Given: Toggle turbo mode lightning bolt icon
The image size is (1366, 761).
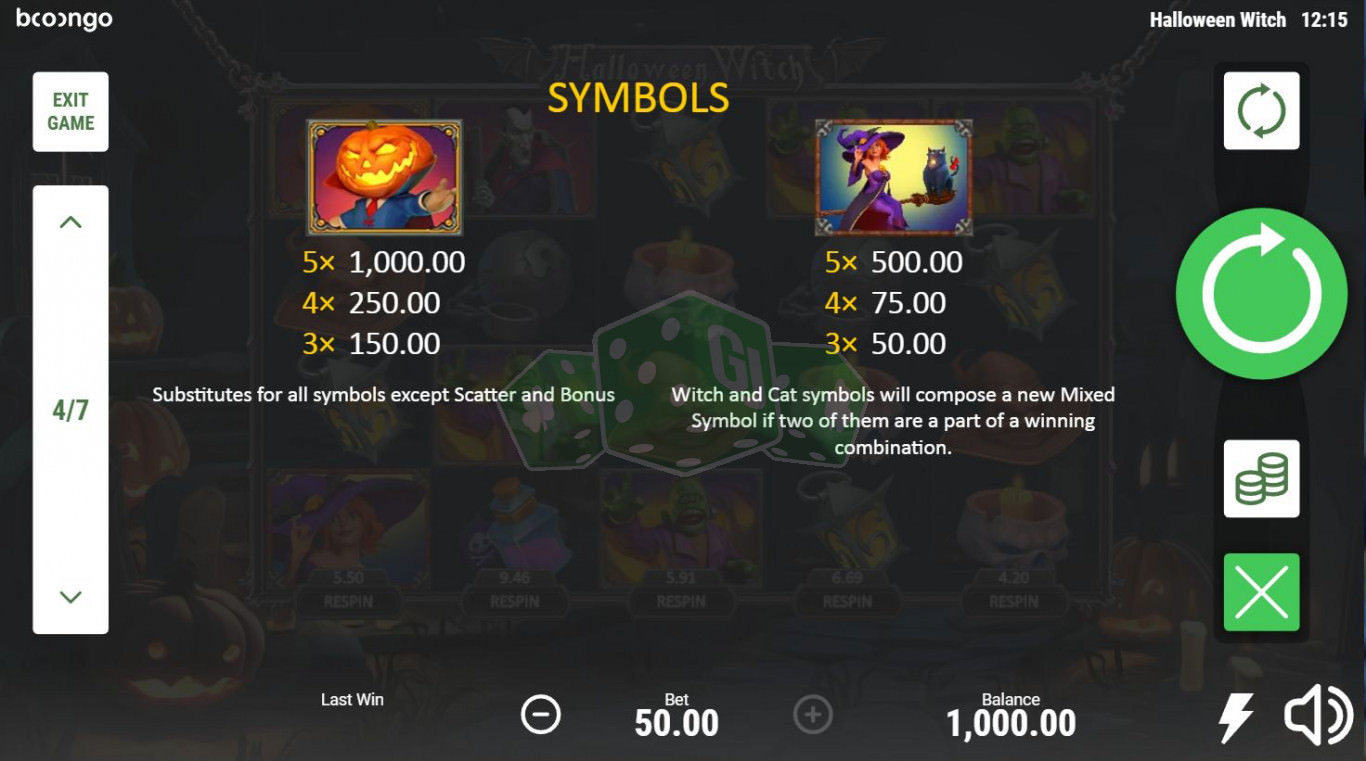Looking at the screenshot, I should pos(1236,716).
